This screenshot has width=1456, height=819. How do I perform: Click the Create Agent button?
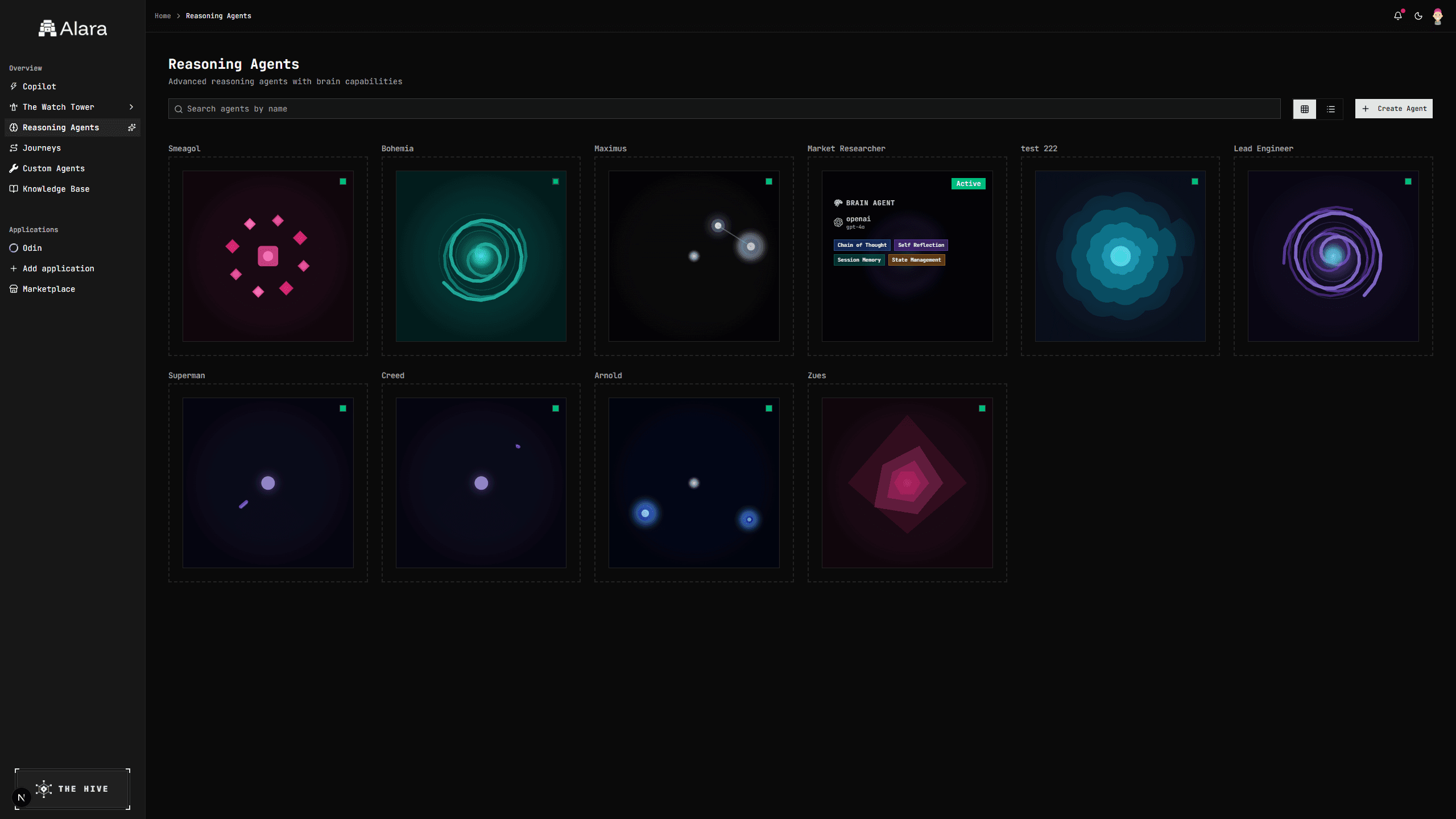coord(1393,109)
